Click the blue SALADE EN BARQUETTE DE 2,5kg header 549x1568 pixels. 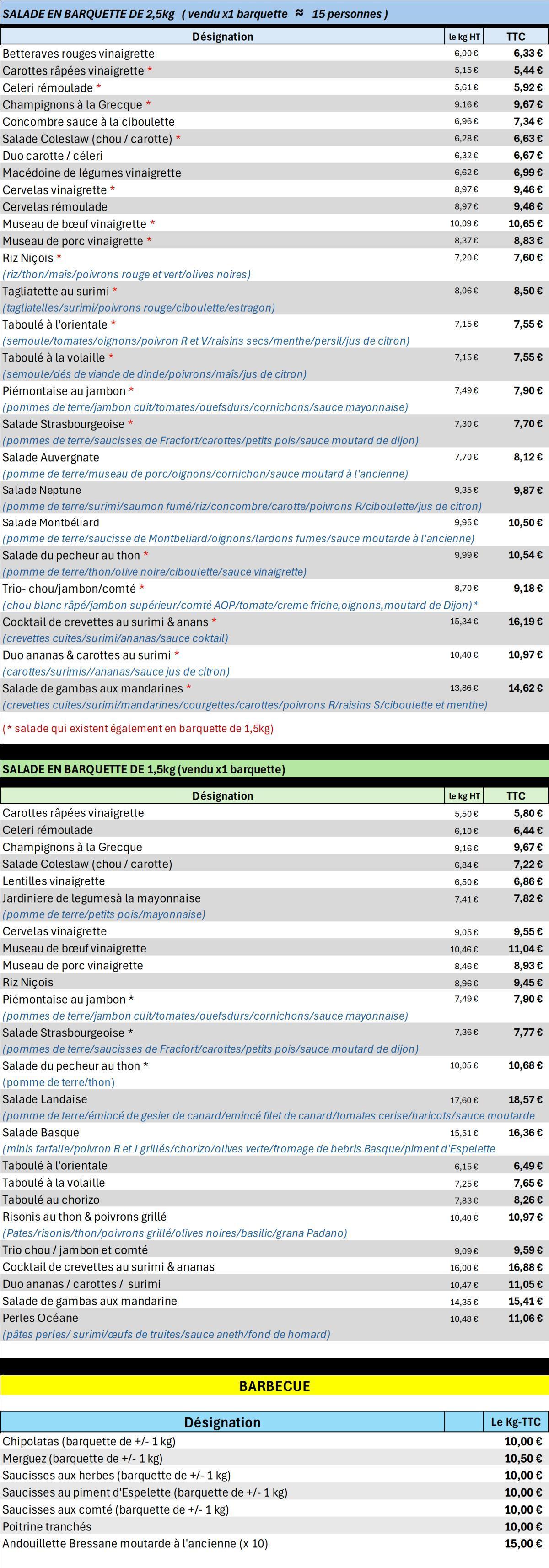click(274, 13)
